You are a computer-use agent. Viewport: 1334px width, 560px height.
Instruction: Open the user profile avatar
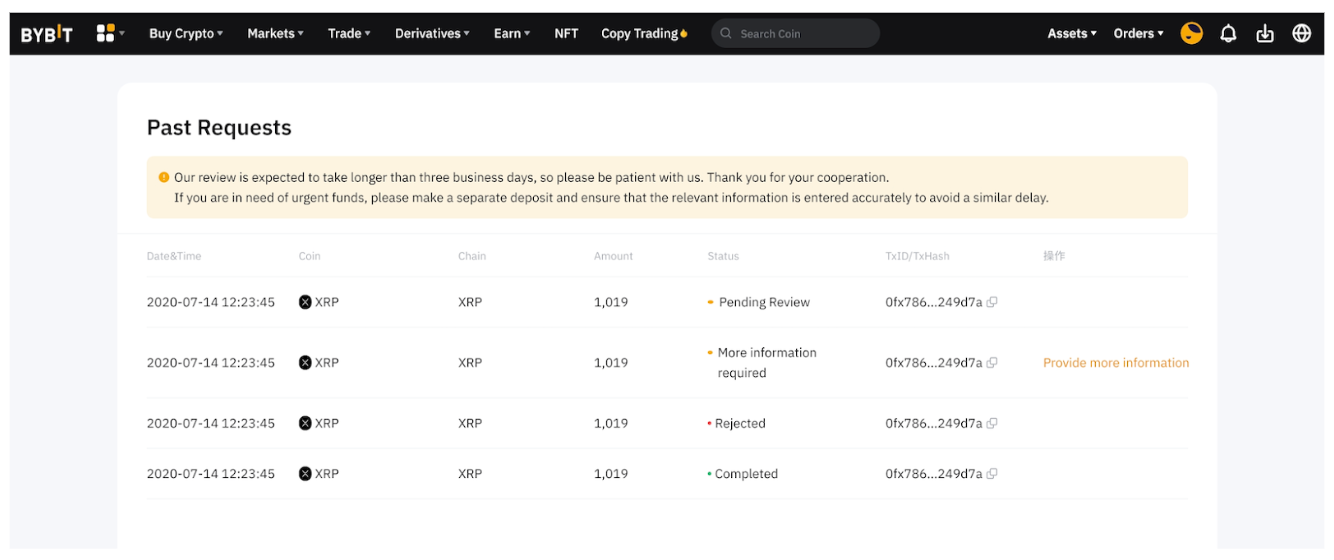pos(1191,33)
